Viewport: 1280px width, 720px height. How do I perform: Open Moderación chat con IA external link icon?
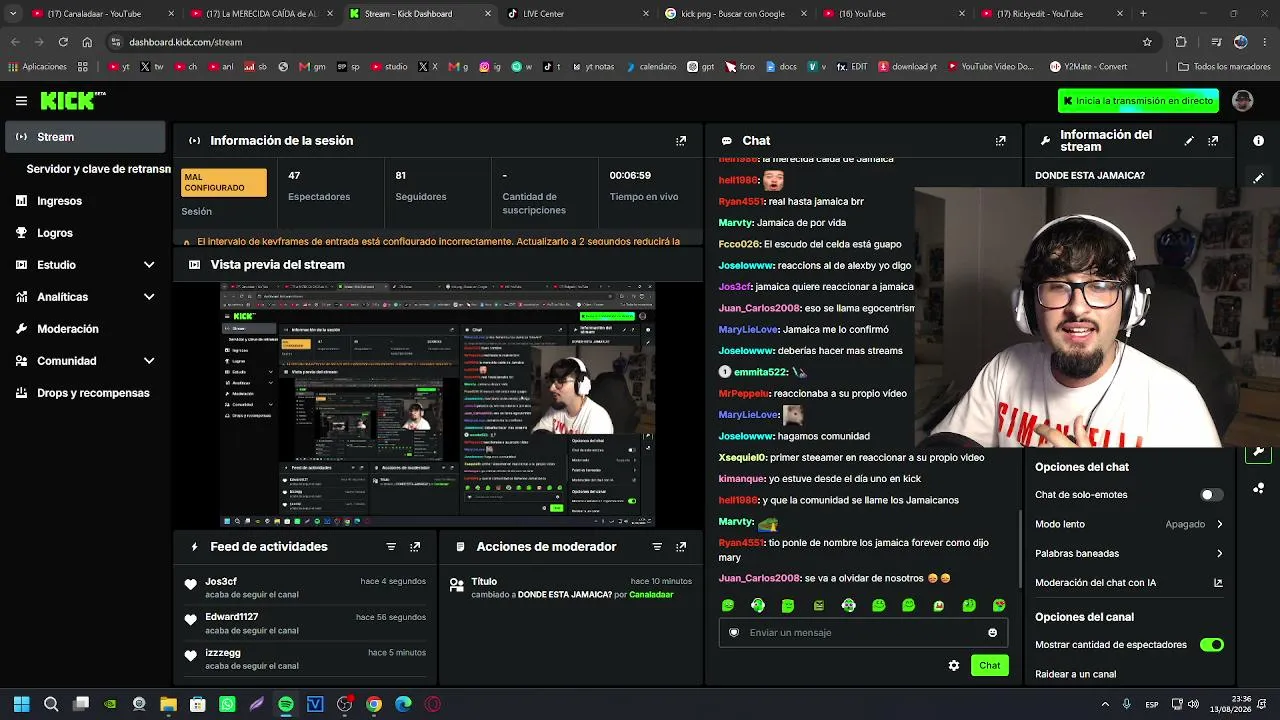click(1218, 583)
